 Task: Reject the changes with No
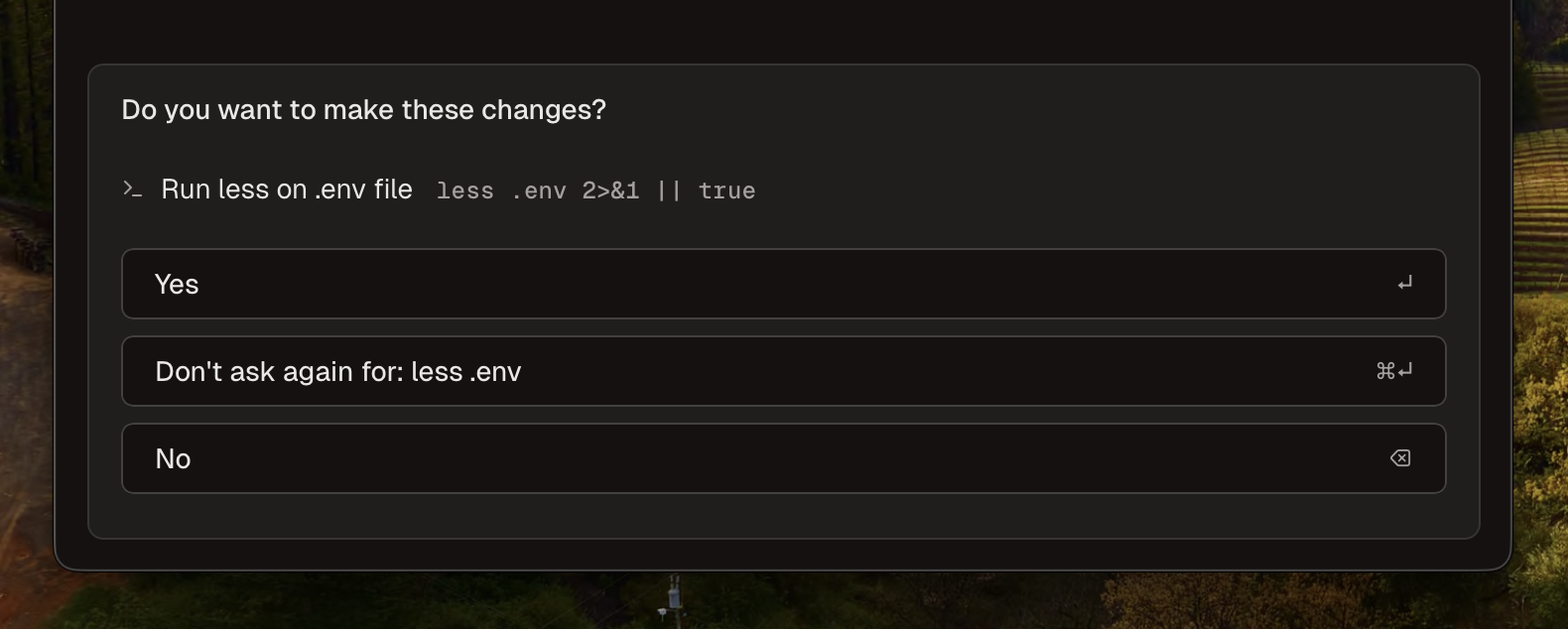point(783,458)
